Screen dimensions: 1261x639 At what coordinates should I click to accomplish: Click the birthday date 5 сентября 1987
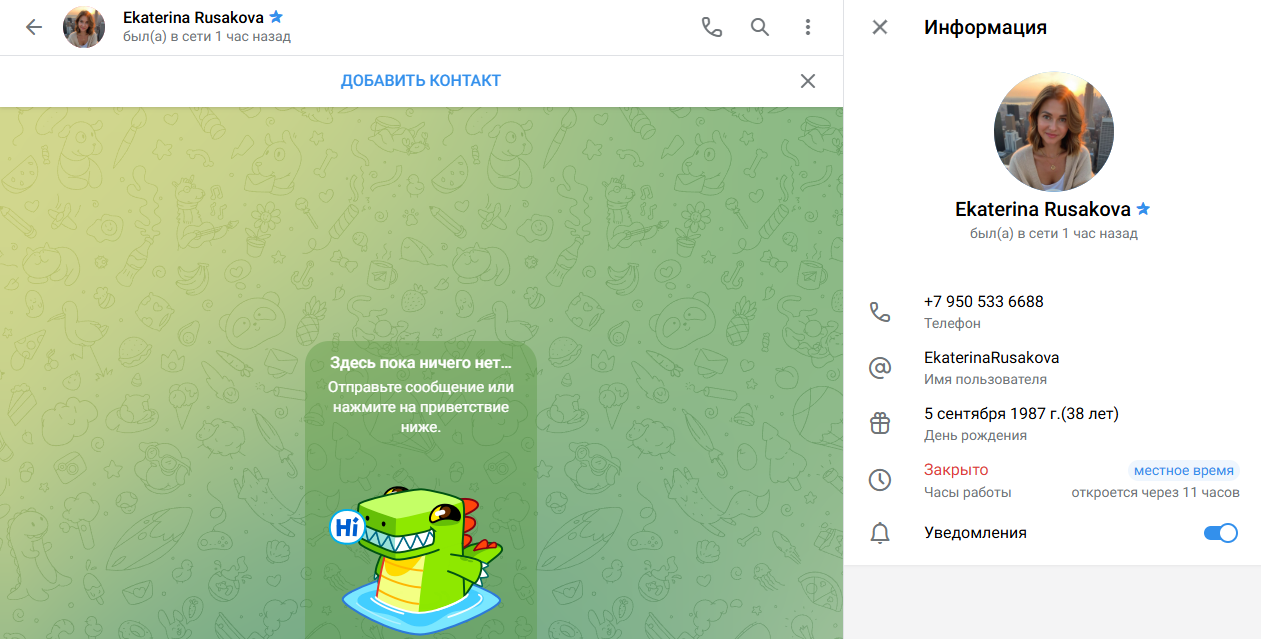point(1020,414)
